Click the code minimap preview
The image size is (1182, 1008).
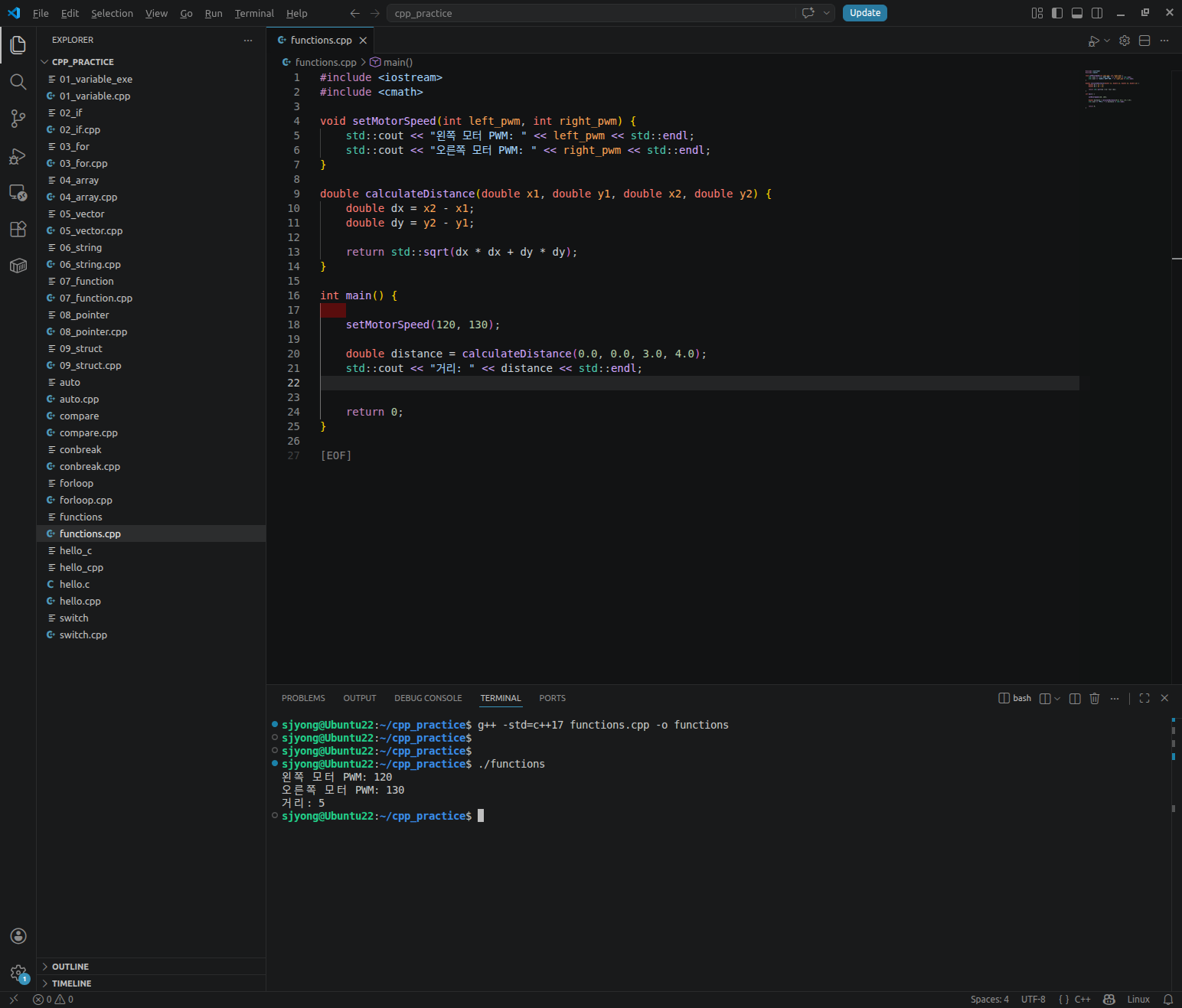pyautogui.click(x=1114, y=89)
